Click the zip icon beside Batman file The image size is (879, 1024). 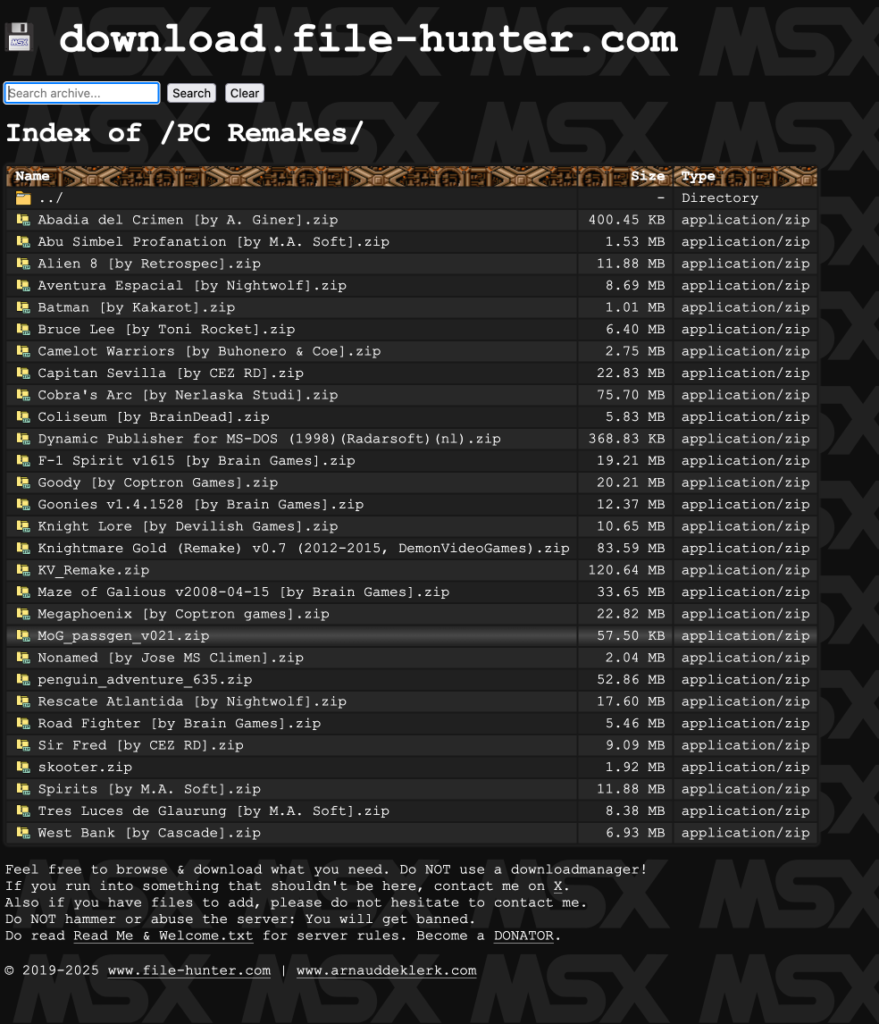(x=23, y=308)
